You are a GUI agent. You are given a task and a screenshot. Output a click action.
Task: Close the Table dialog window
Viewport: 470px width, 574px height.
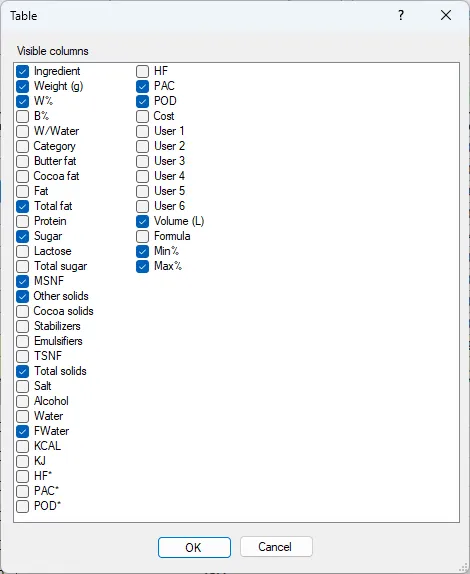point(446,15)
